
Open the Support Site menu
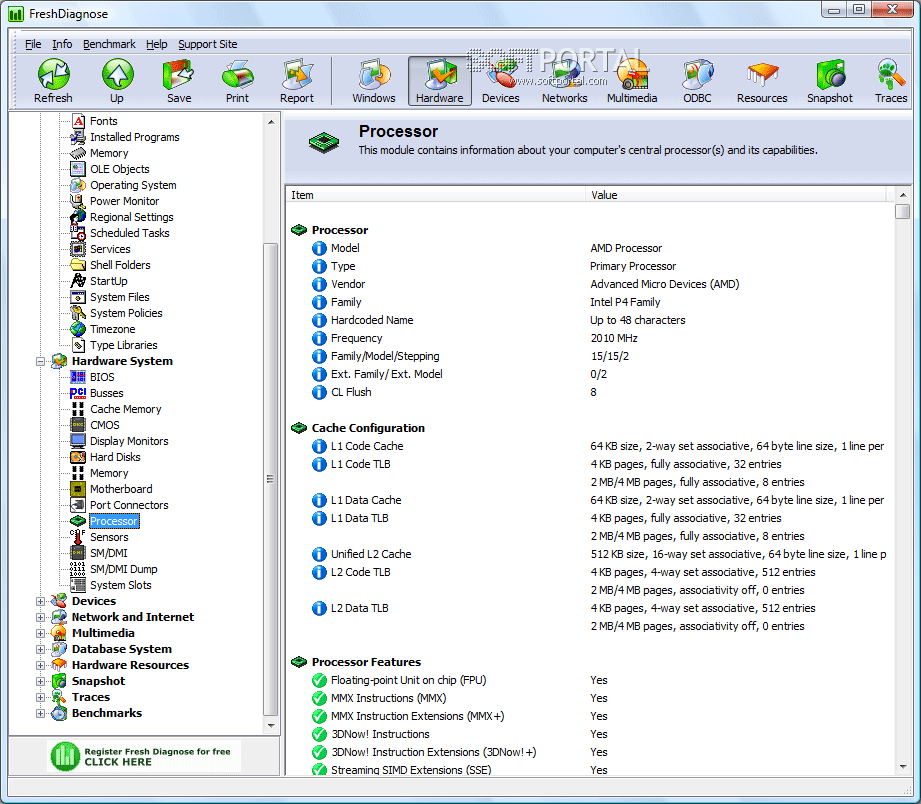[207, 44]
